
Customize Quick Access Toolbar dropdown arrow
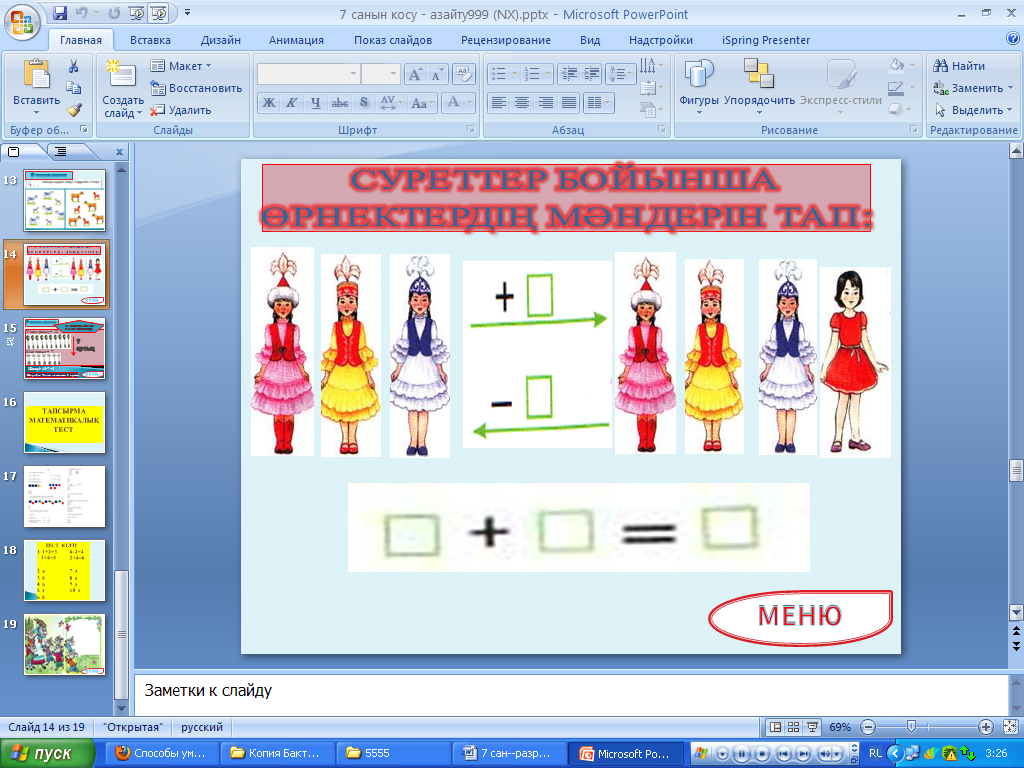(187, 13)
